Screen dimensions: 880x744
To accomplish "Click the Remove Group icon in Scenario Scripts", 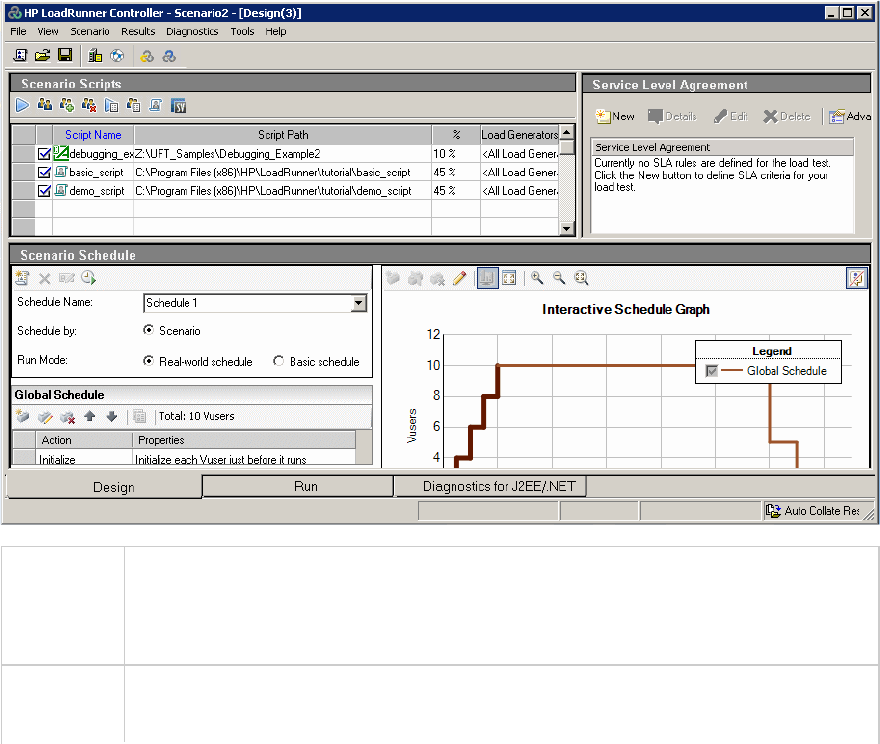I will [x=89, y=105].
